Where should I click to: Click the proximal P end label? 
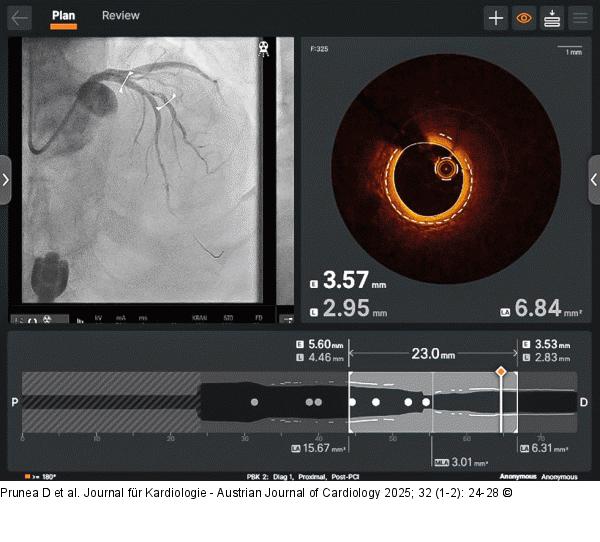[x=14, y=402]
